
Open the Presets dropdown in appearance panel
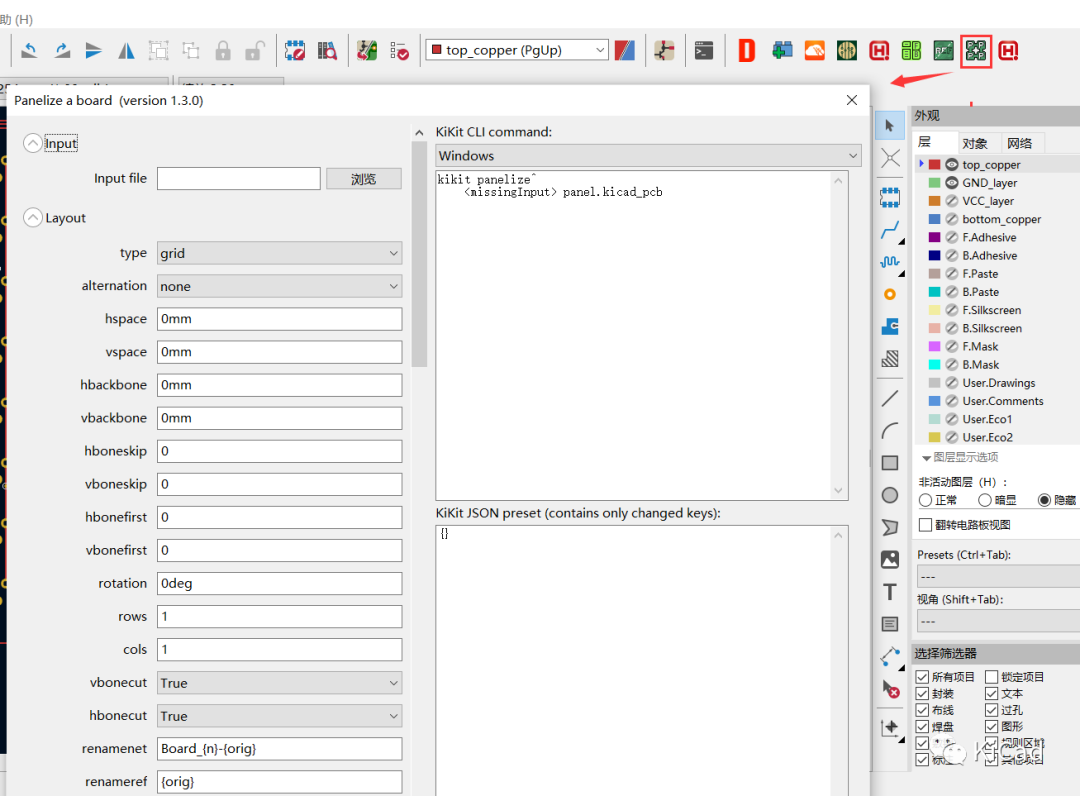999,576
